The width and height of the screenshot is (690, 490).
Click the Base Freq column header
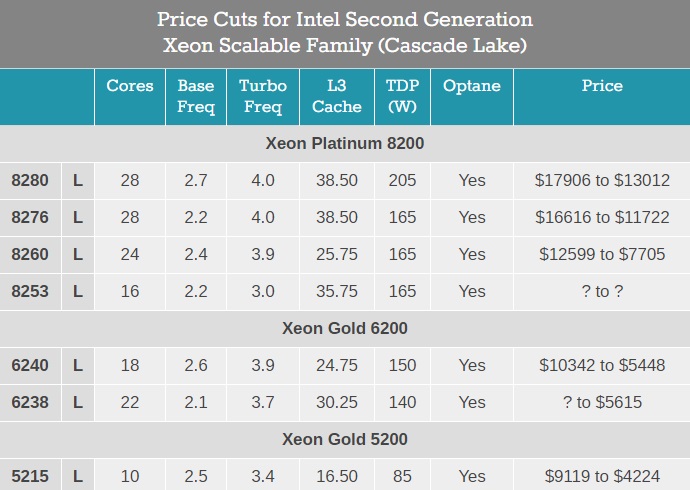coord(196,96)
